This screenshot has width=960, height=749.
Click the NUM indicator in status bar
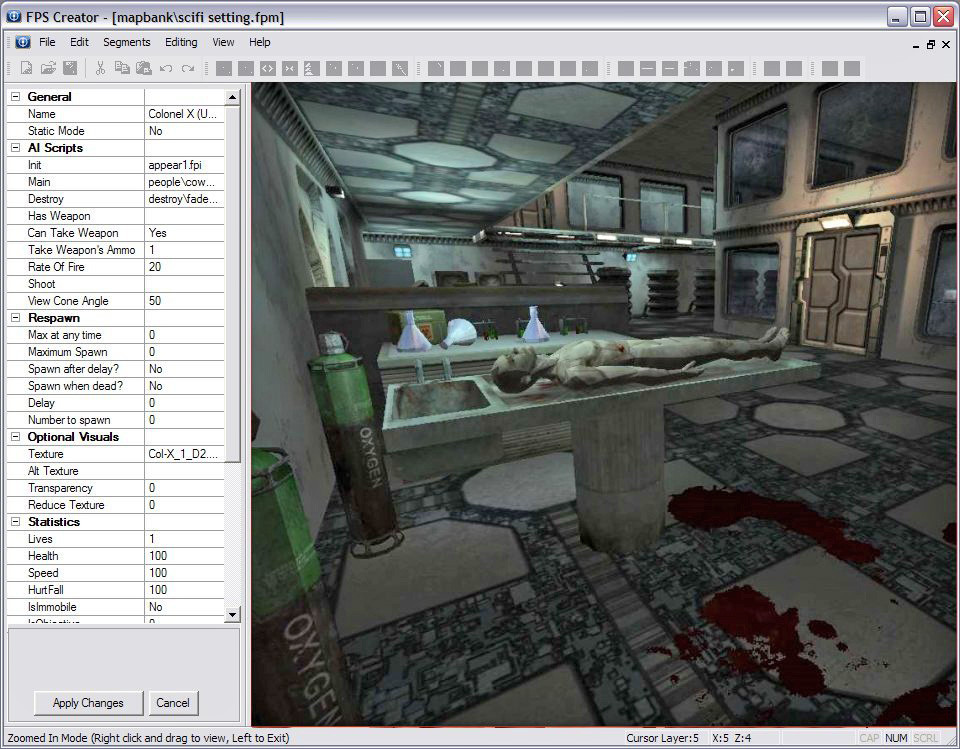tap(896, 738)
